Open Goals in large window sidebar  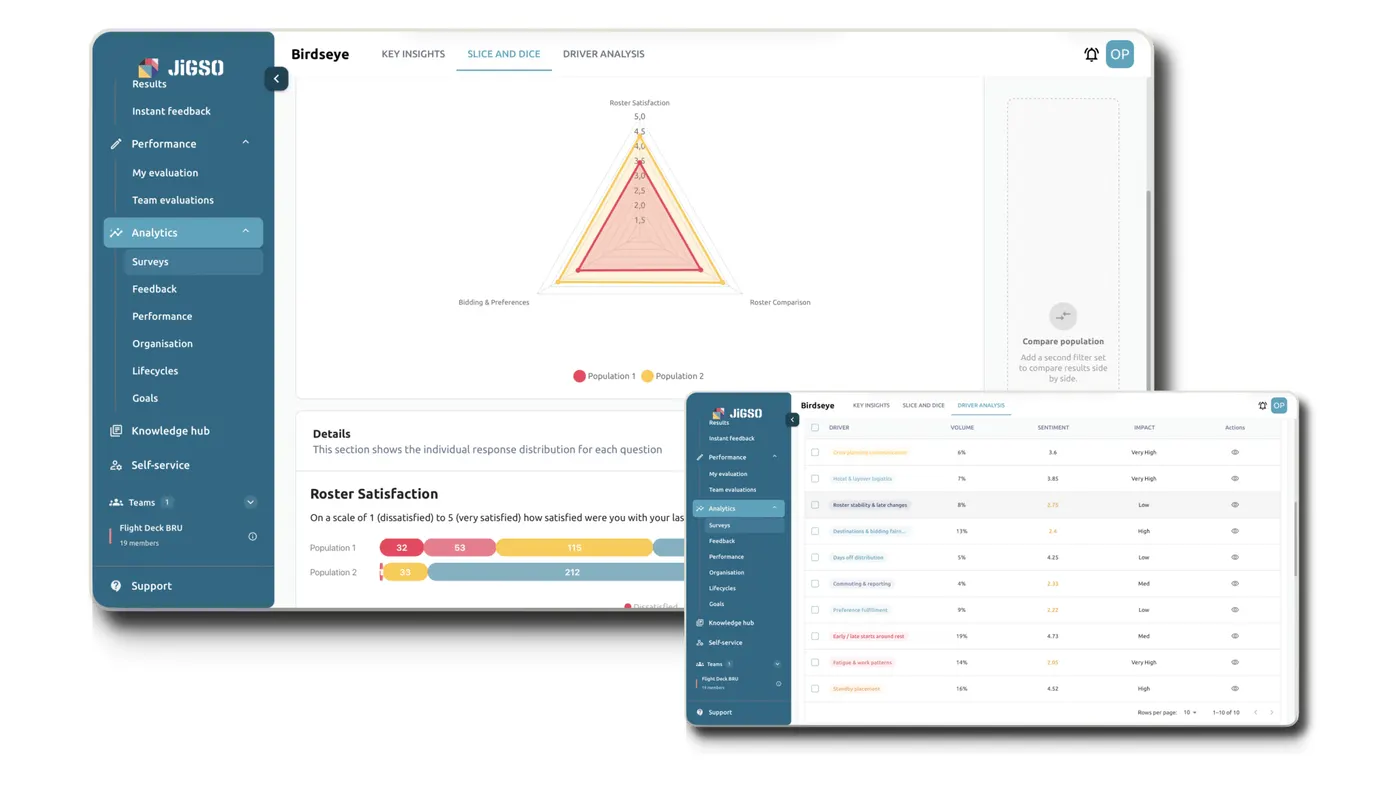(x=145, y=398)
